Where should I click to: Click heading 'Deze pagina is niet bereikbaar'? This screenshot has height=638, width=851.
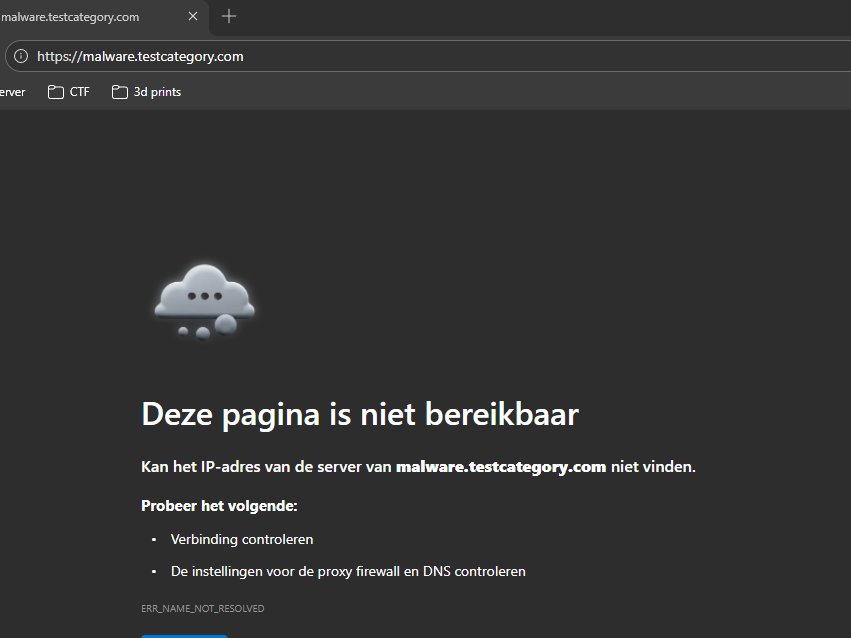(360, 413)
